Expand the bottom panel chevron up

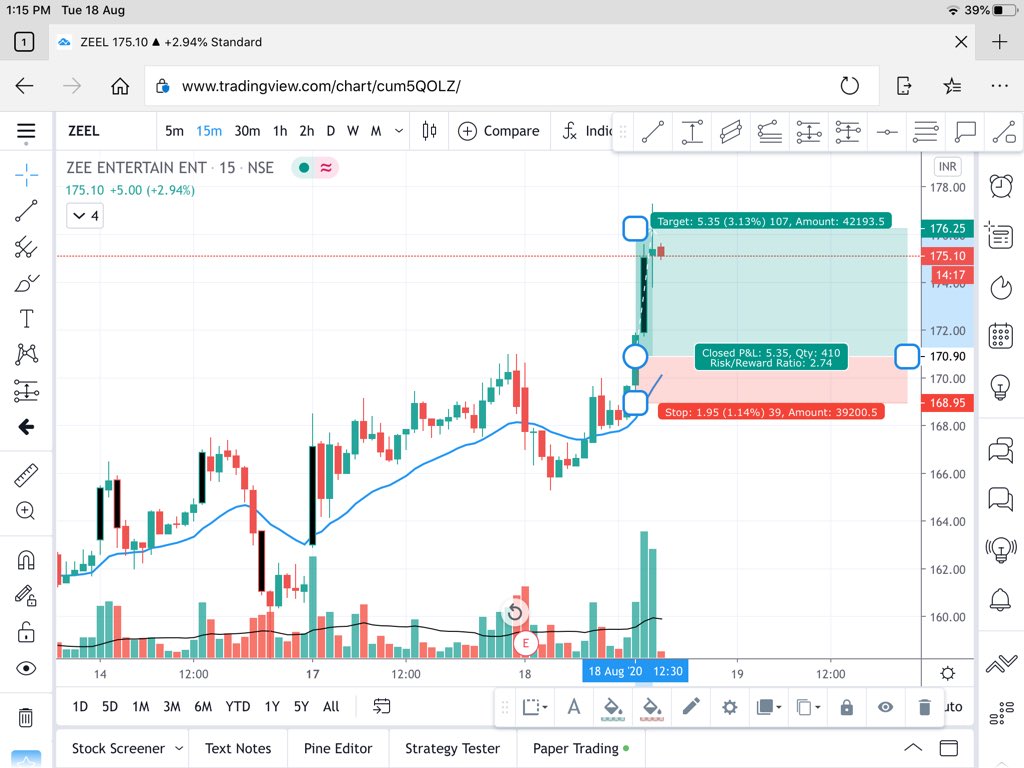tap(913, 748)
